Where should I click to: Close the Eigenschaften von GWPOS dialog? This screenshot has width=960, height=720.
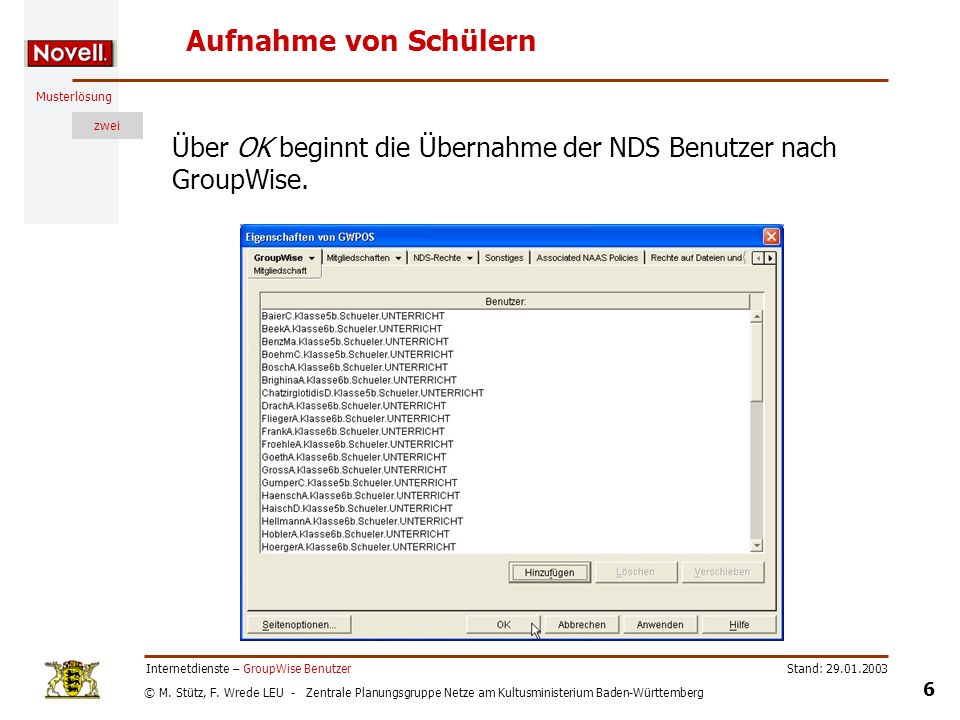[x=771, y=236]
